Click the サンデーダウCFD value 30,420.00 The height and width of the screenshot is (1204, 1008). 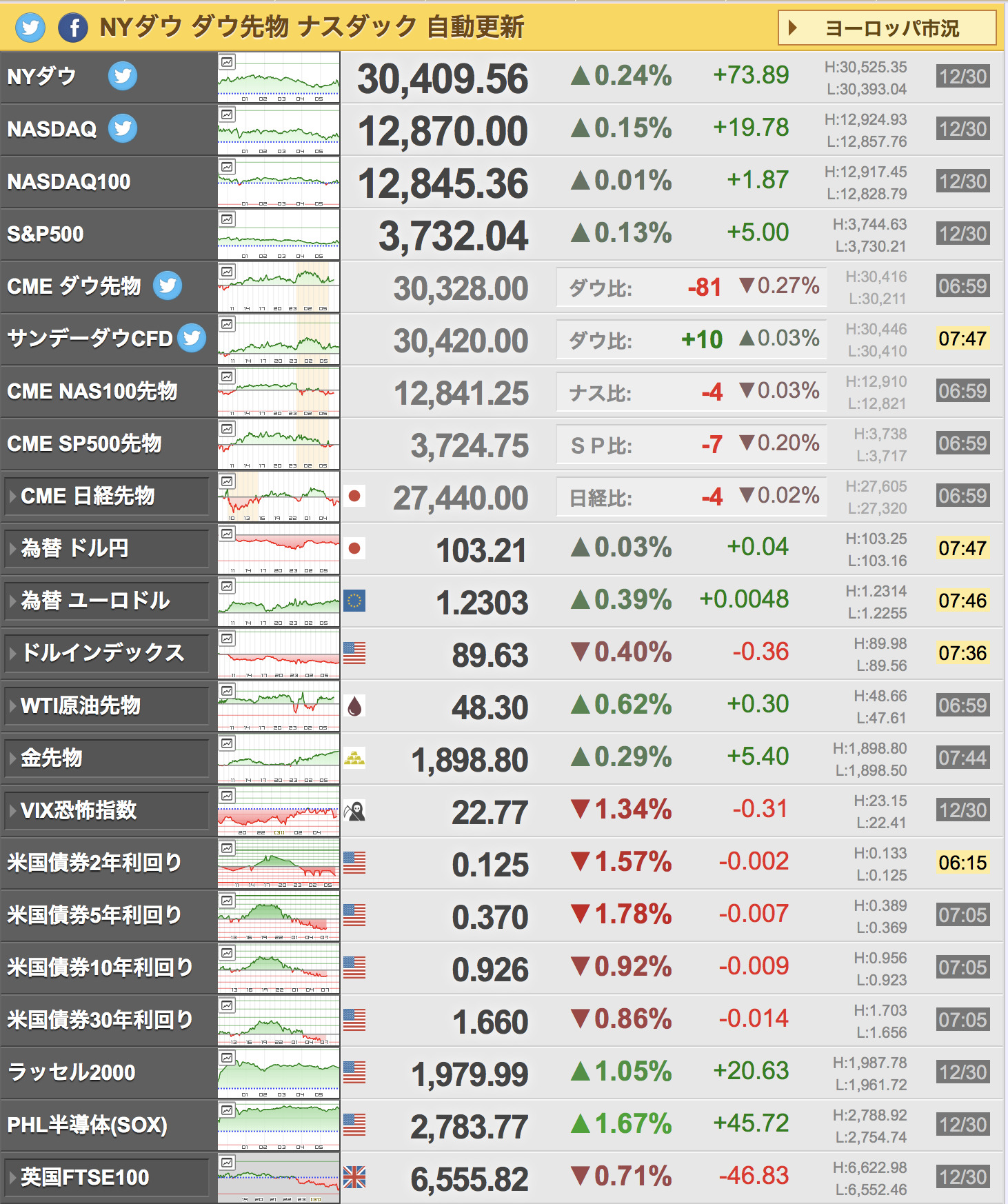tap(461, 341)
